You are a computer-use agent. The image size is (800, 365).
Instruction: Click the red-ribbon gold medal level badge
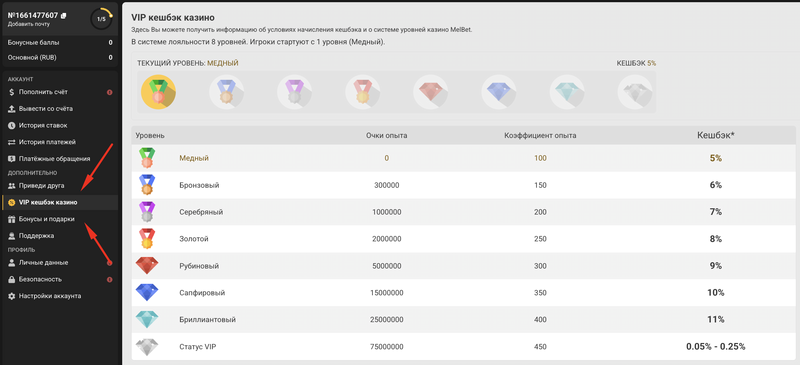pos(363,92)
